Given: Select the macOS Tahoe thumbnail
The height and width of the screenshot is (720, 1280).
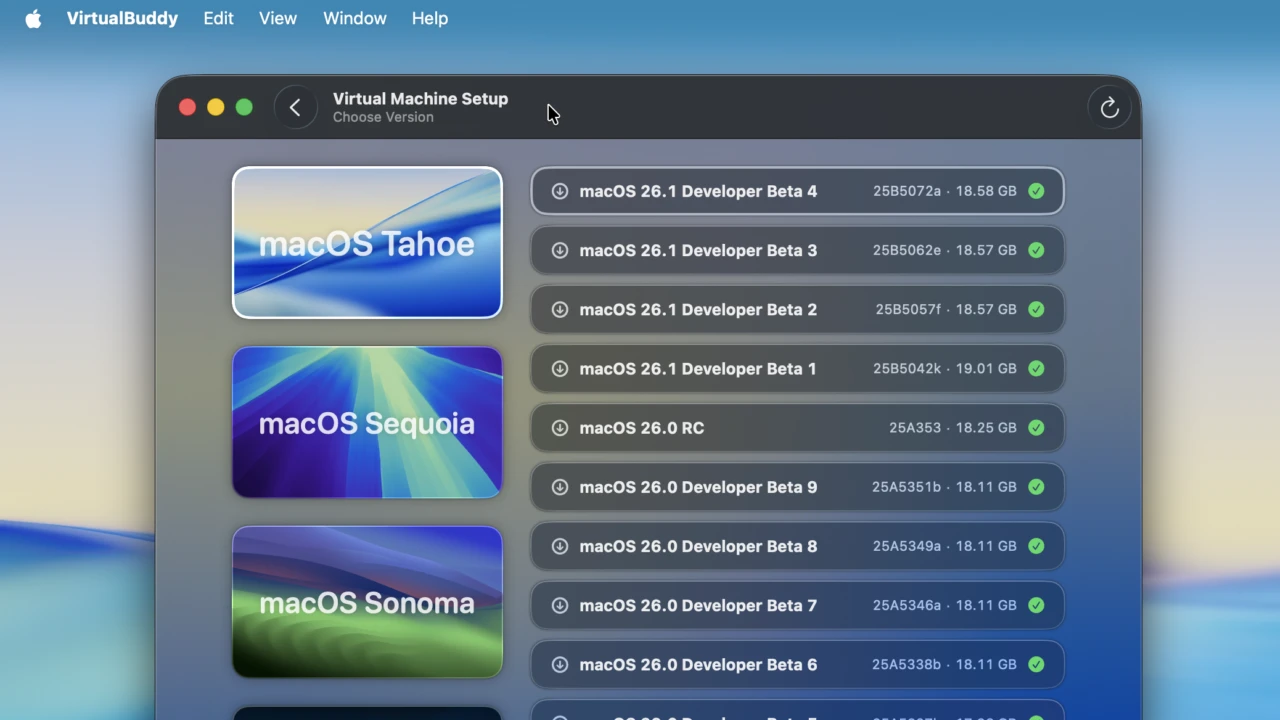Looking at the screenshot, I should click(367, 243).
